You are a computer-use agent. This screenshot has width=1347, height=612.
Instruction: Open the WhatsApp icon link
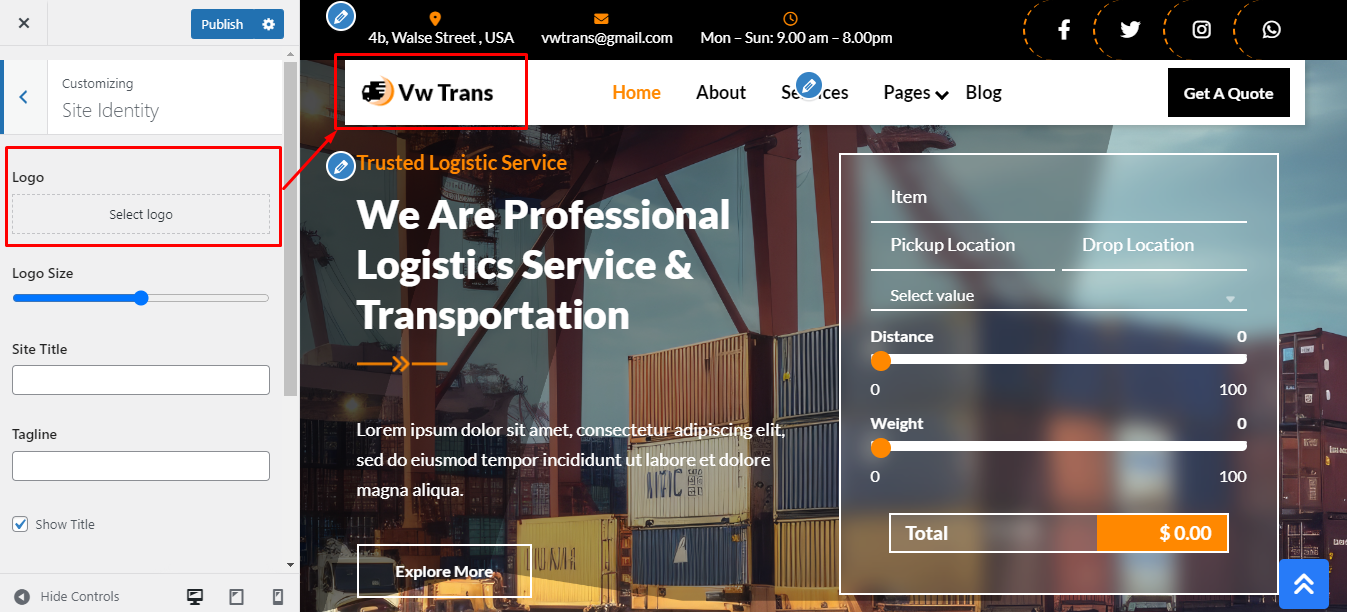[x=1271, y=30]
